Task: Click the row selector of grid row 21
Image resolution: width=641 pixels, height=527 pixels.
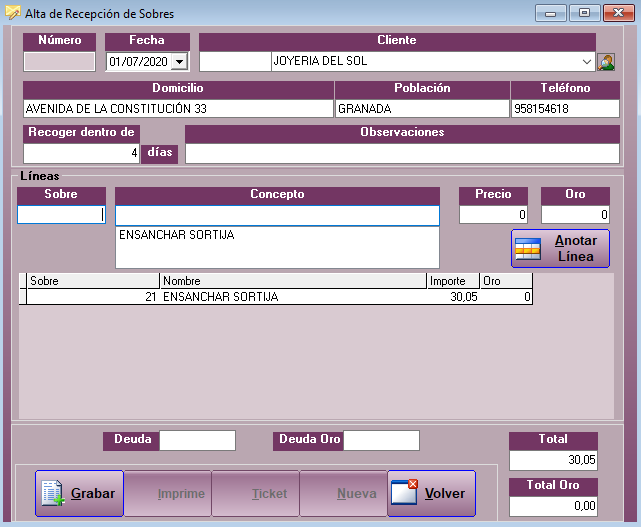Action: [x=23, y=297]
